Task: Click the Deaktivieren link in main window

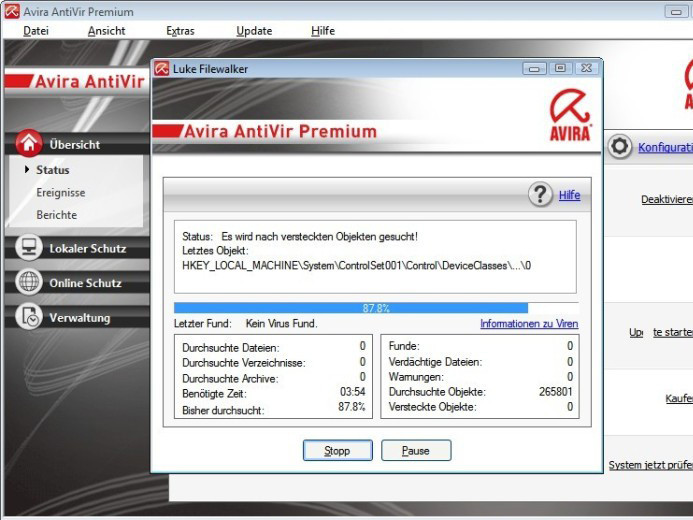Action: click(667, 199)
